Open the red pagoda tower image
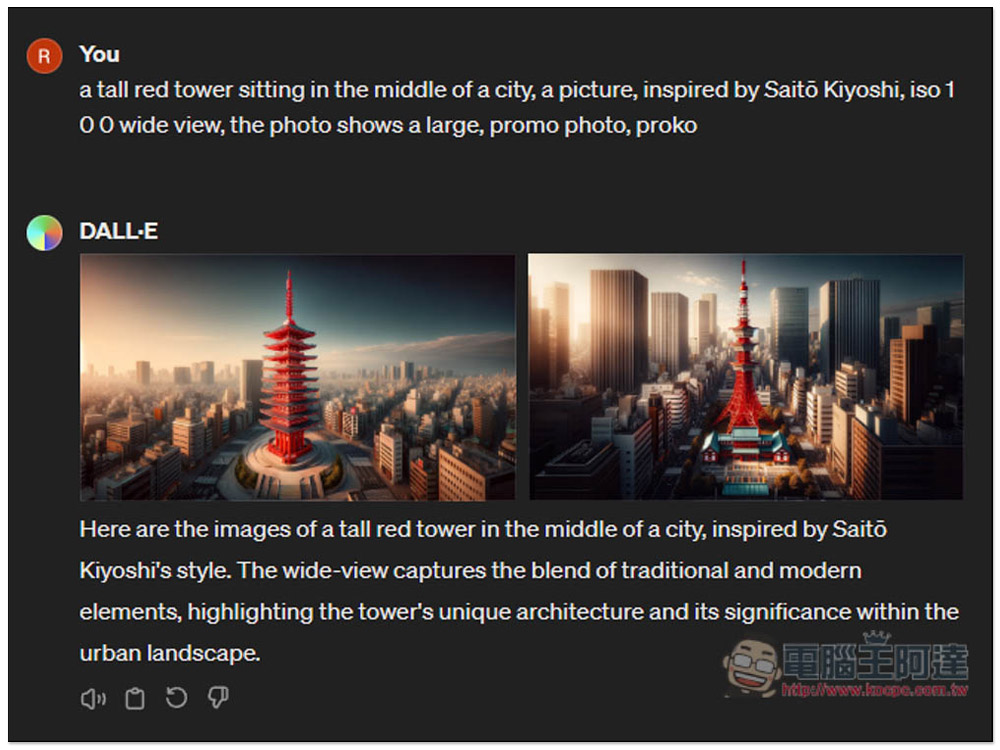Viewport: 1000px width, 750px height. pyautogui.click(x=297, y=377)
